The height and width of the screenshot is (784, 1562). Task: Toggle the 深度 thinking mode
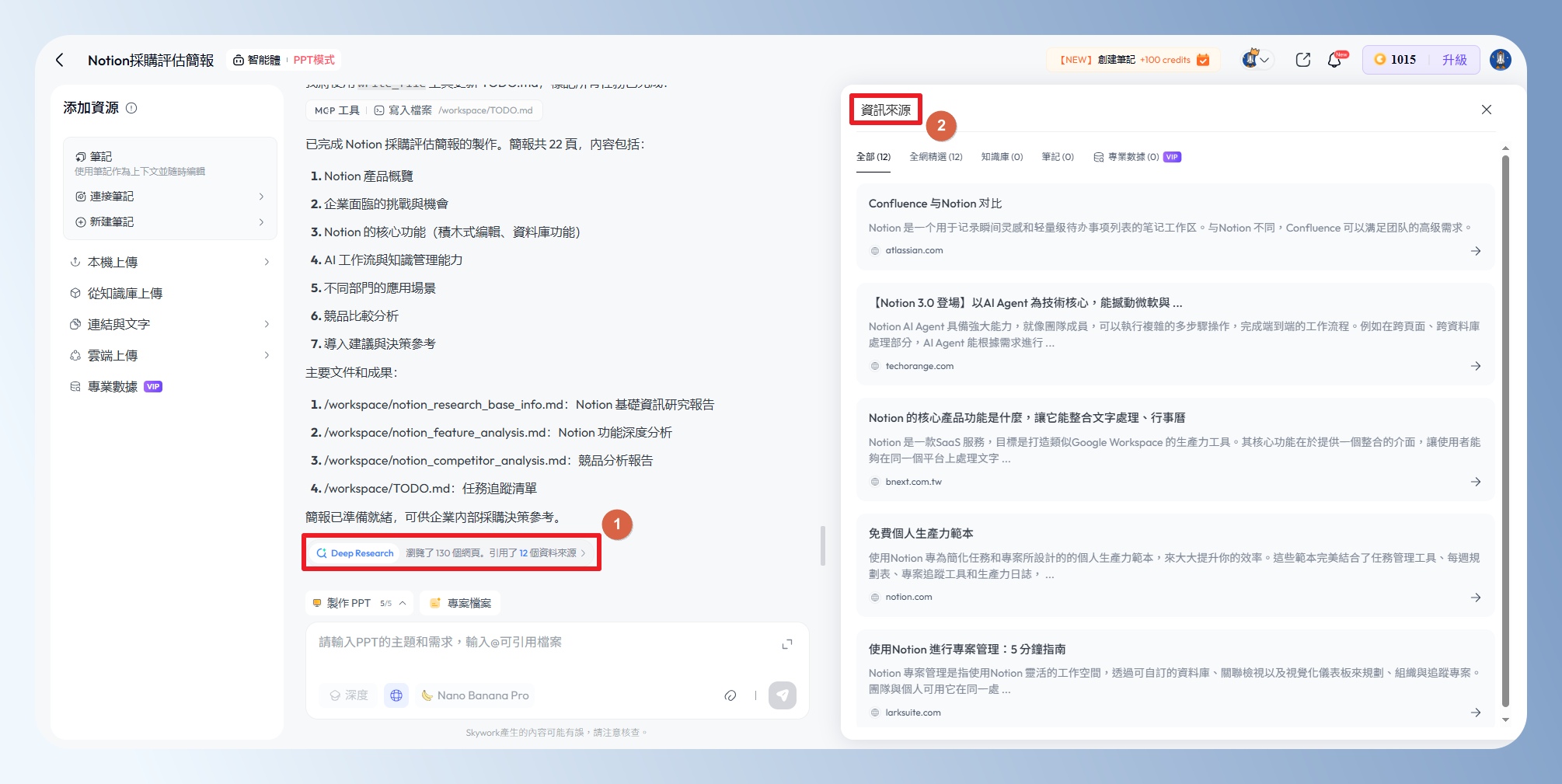pyautogui.click(x=349, y=695)
